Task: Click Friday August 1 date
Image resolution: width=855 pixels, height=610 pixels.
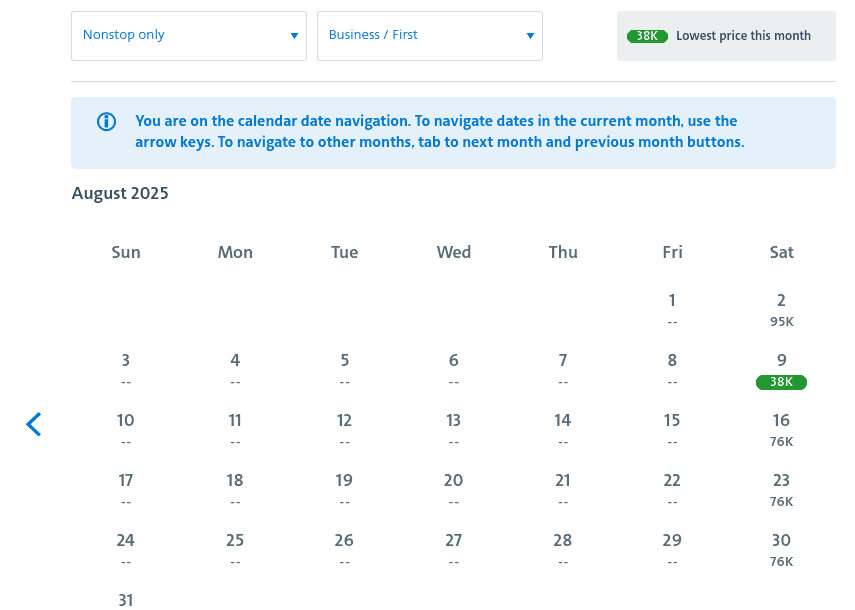Action: (x=672, y=309)
